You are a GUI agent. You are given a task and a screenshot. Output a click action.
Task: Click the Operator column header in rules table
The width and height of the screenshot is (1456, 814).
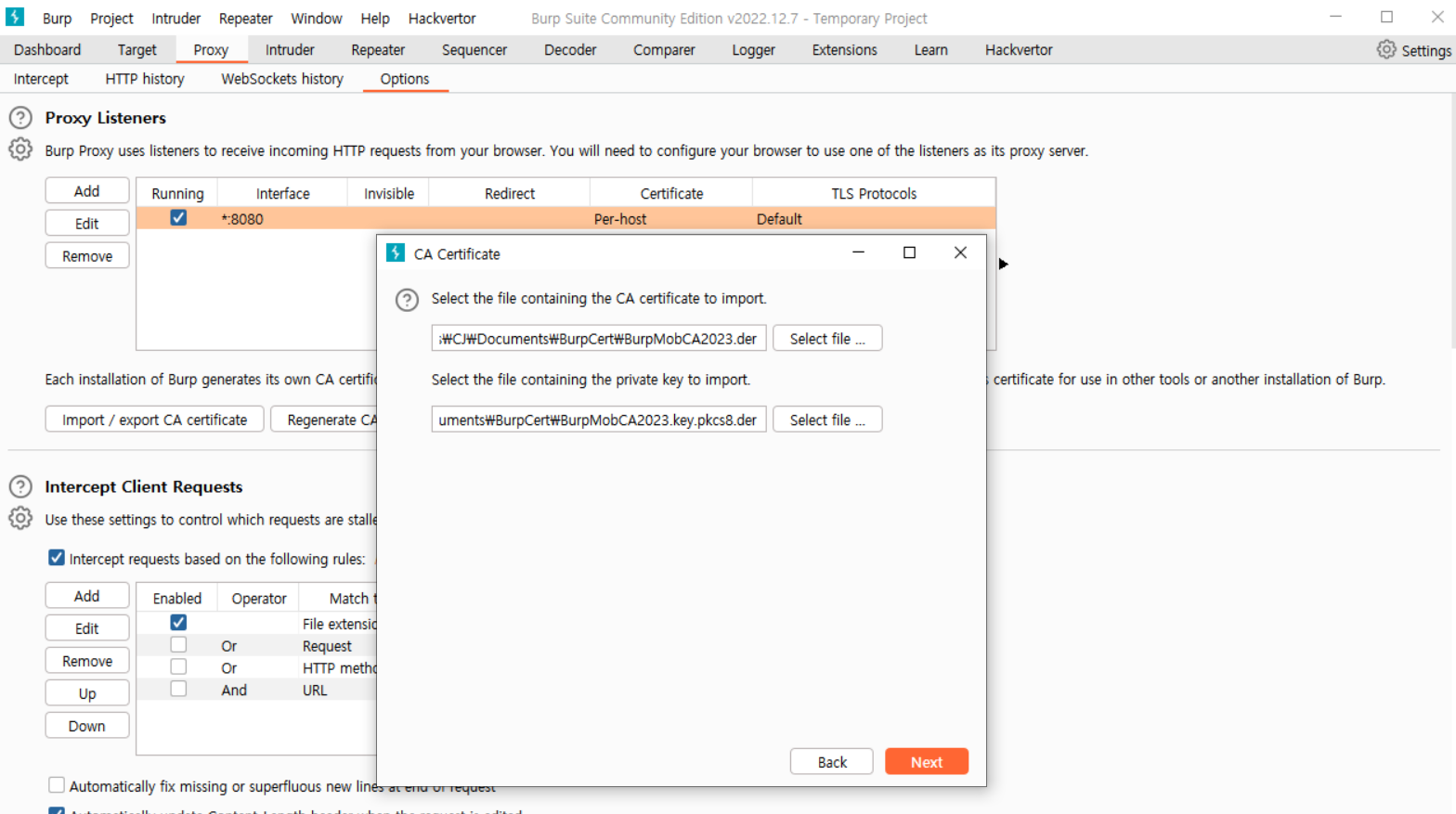pyautogui.click(x=259, y=599)
